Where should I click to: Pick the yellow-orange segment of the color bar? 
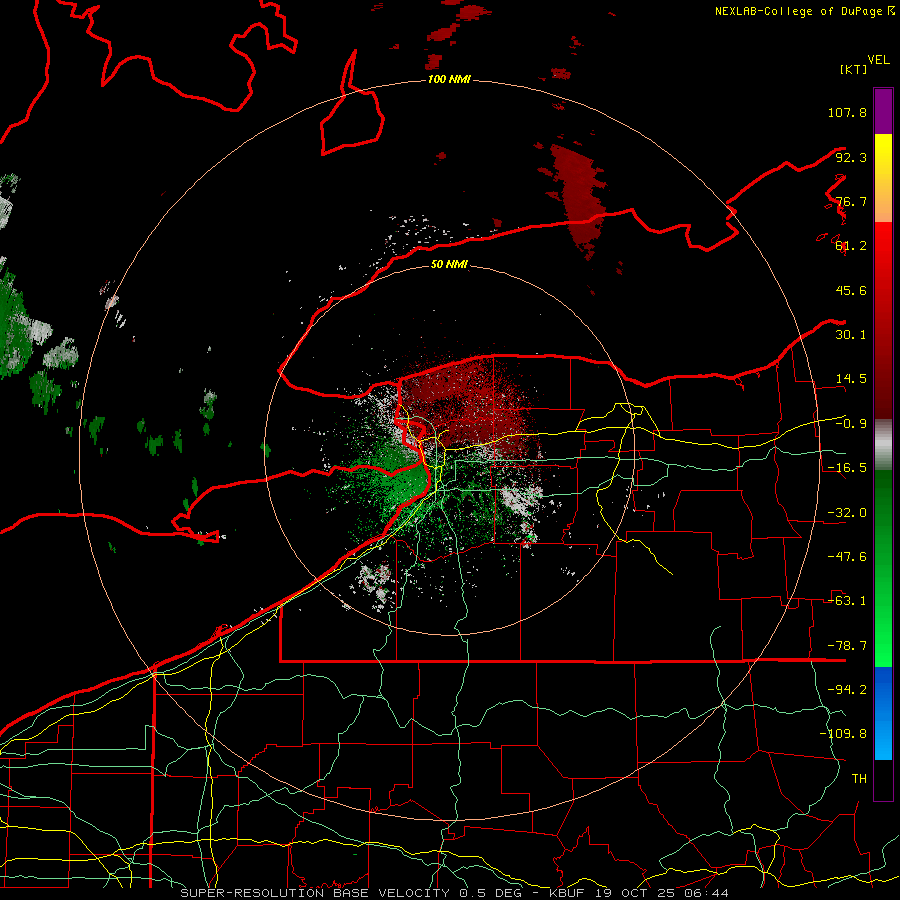883,178
